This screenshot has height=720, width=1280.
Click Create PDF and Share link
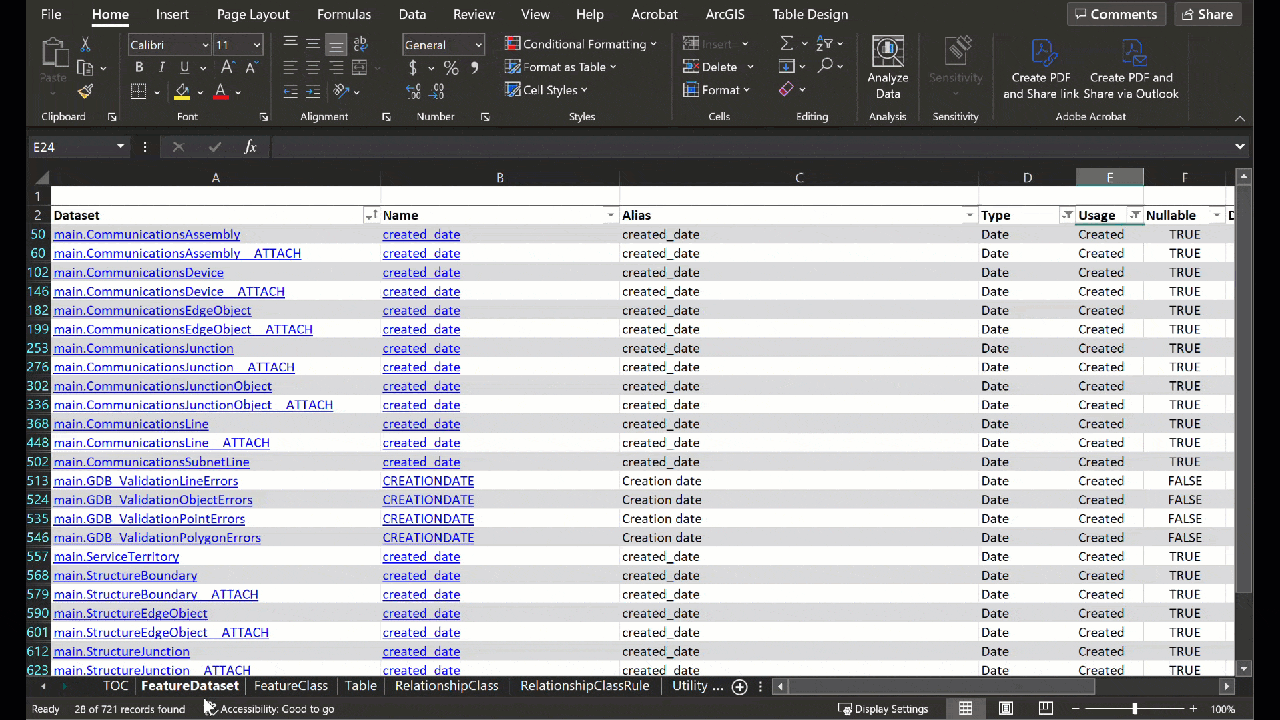[1041, 68]
